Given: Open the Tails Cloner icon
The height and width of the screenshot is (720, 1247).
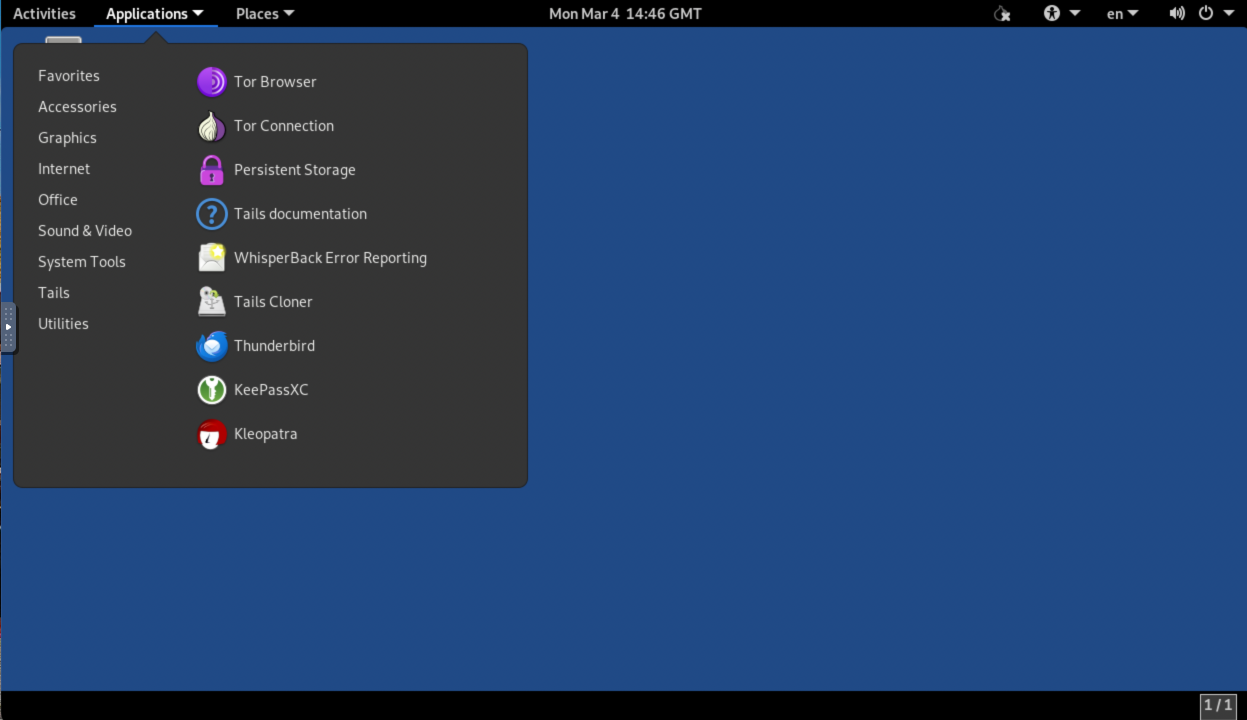Looking at the screenshot, I should coord(212,302).
